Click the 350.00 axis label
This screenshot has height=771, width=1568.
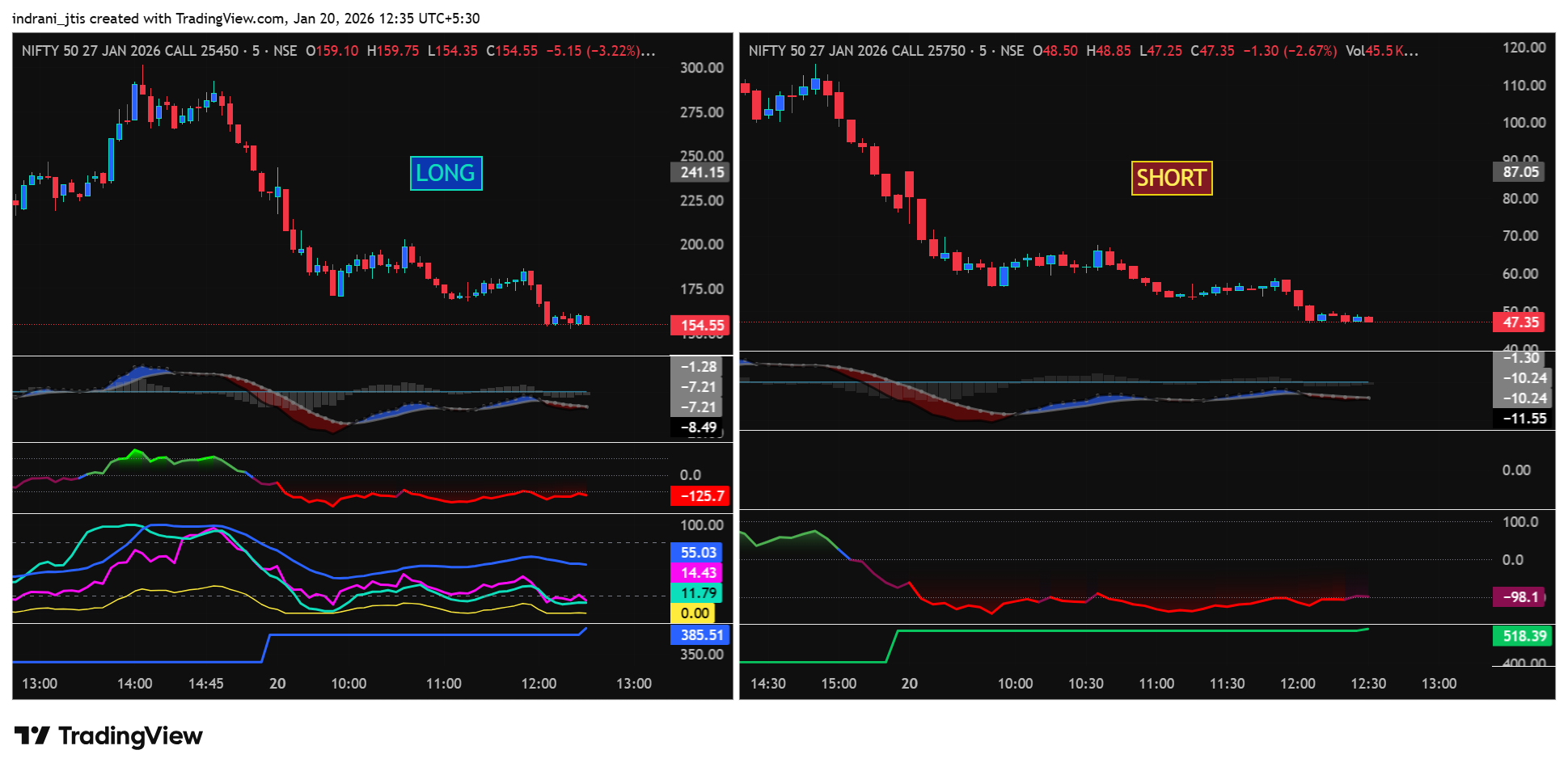(702, 654)
